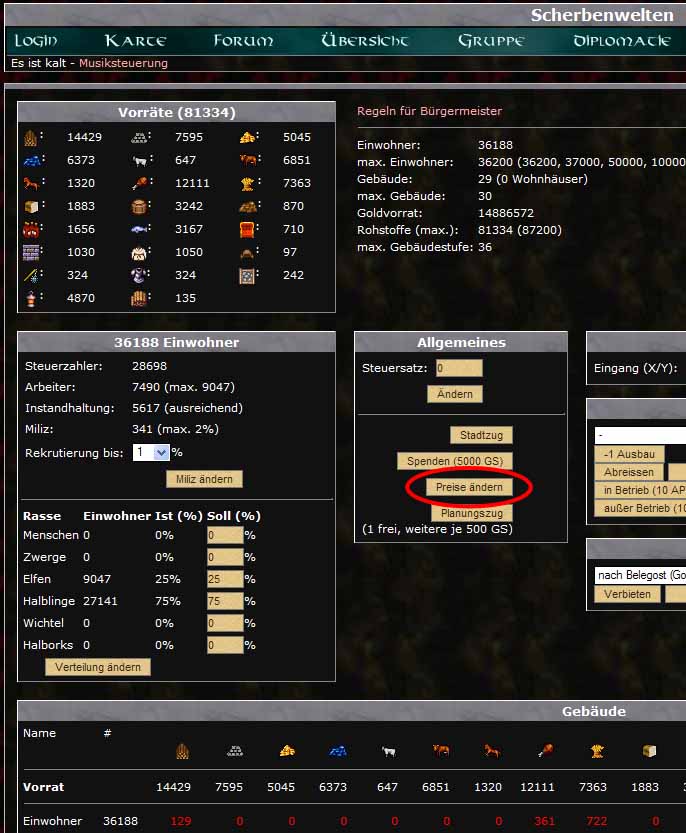Open the Musiksteuerung link
The width and height of the screenshot is (686, 833).
point(123,63)
